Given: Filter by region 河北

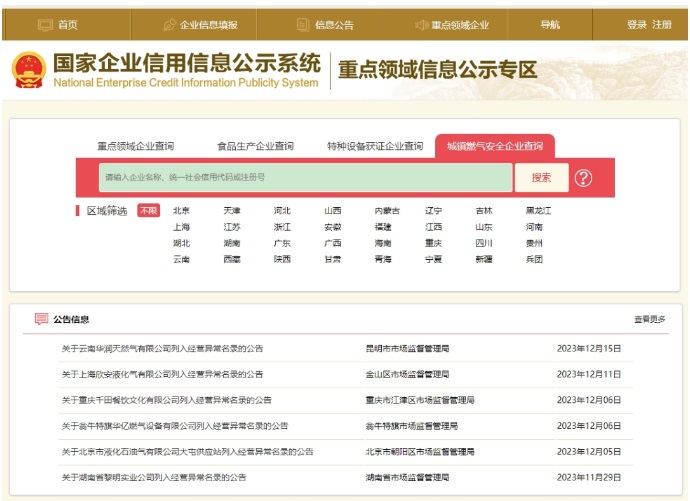Looking at the screenshot, I should tap(282, 211).
